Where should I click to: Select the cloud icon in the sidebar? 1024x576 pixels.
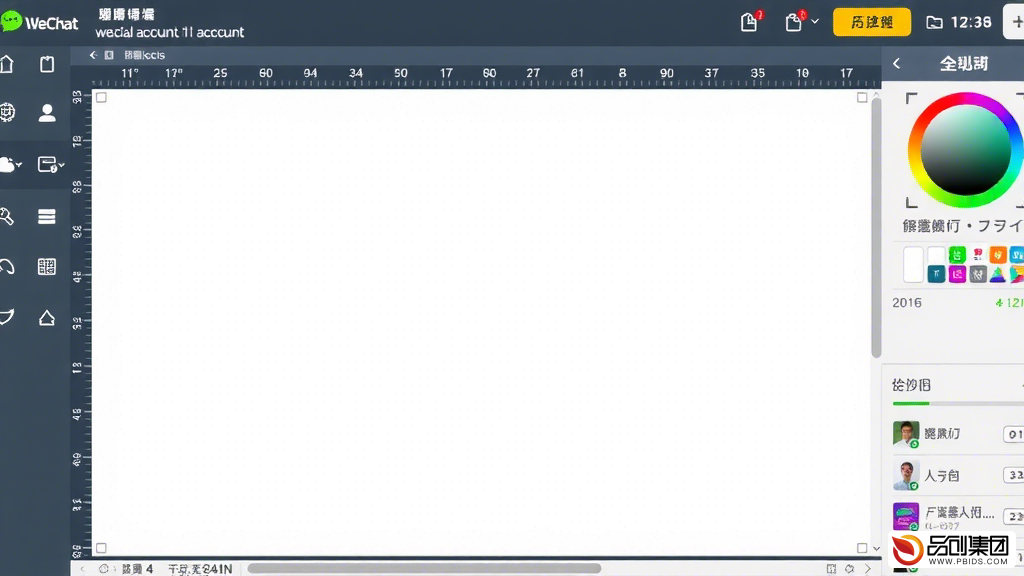[7, 165]
